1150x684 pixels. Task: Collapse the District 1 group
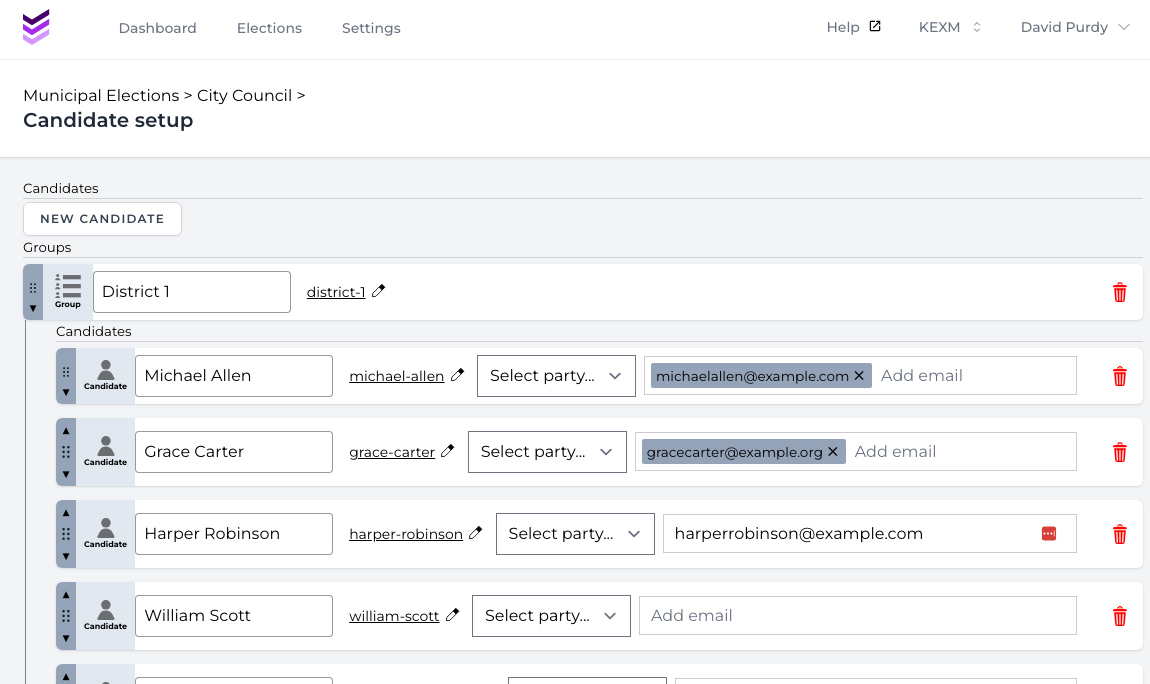tap(33, 308)
